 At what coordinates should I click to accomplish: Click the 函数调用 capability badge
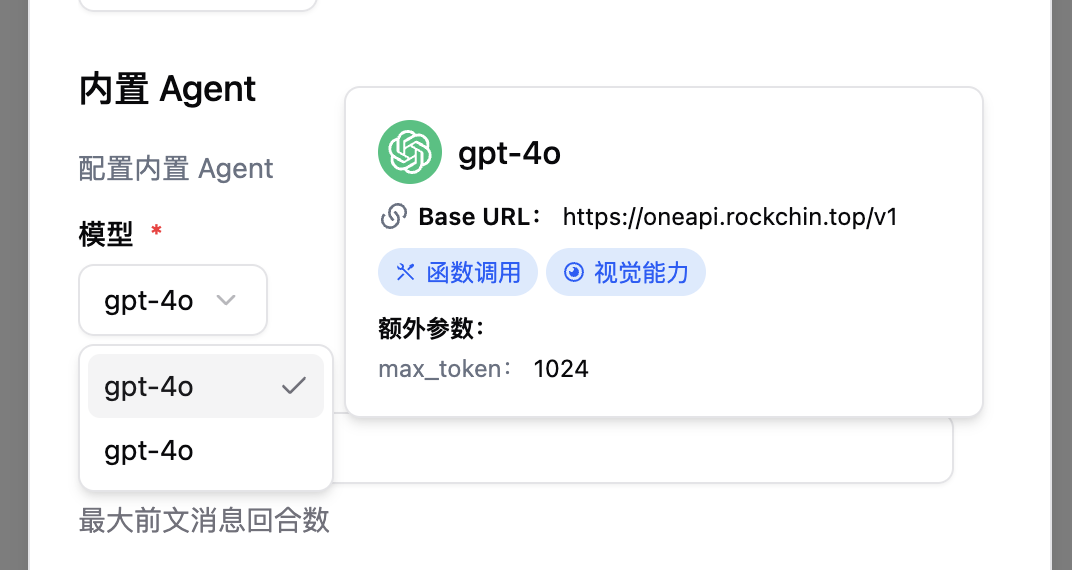click(x=458, y=273)
